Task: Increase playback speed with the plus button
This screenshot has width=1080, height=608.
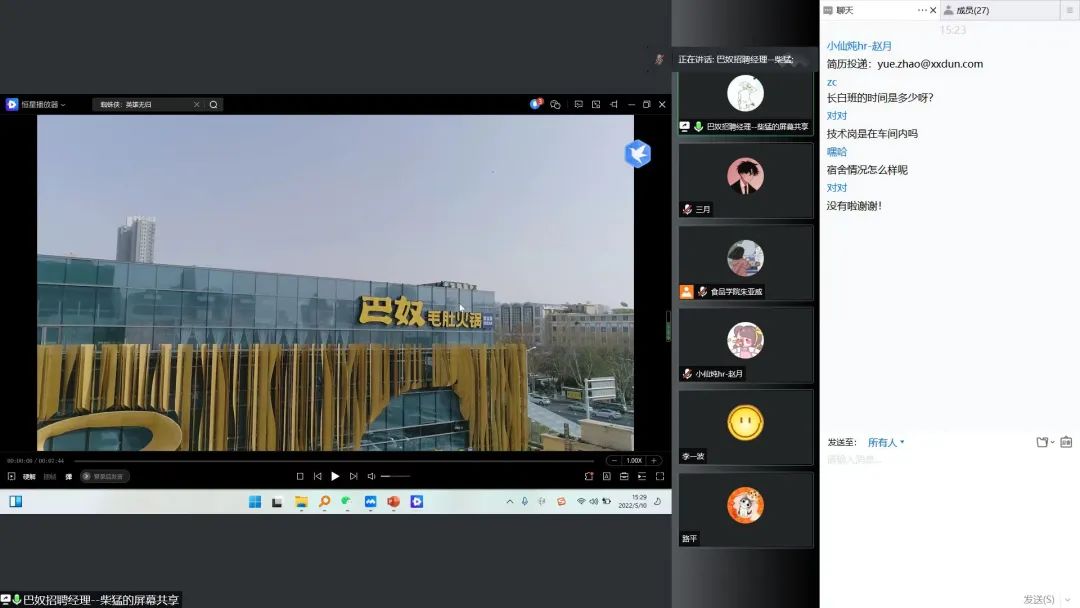Action: coord(654,460)
